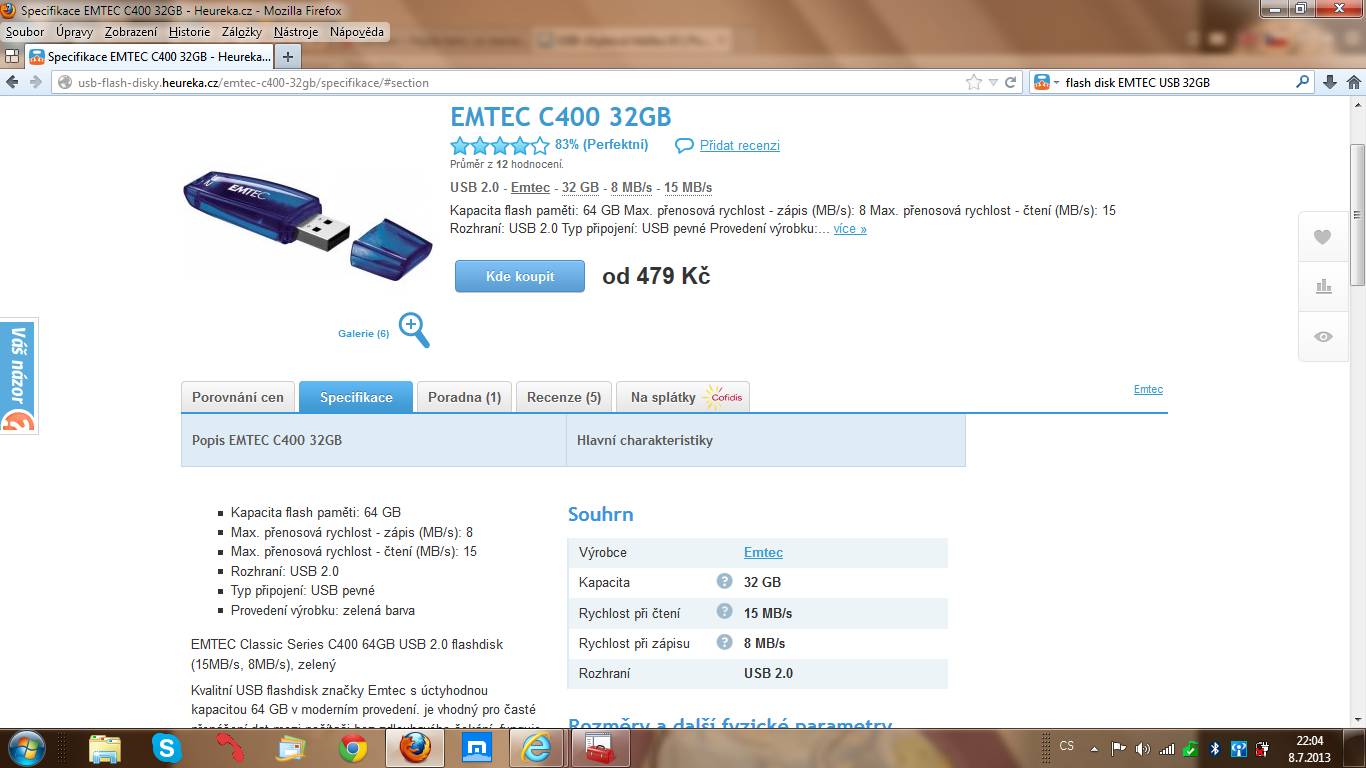The width and height of the screenshot is (1366, 768).
Task: Reload the page with the refresh icon
Action: click(x=1010, y=82)
